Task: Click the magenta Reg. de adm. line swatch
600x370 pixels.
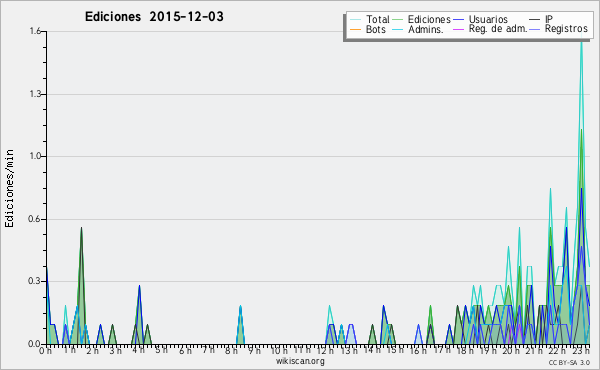Action: [x=458, y=29]
